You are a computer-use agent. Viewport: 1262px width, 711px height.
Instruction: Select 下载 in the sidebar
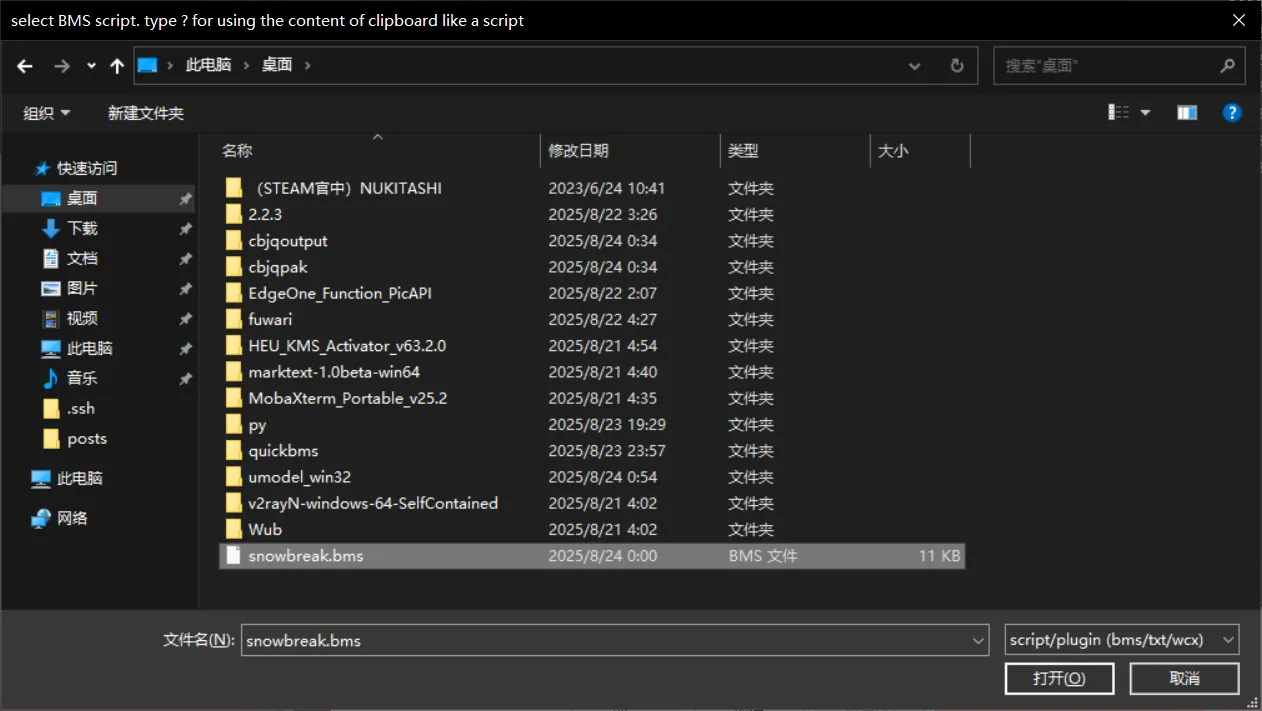pos(82,228)
